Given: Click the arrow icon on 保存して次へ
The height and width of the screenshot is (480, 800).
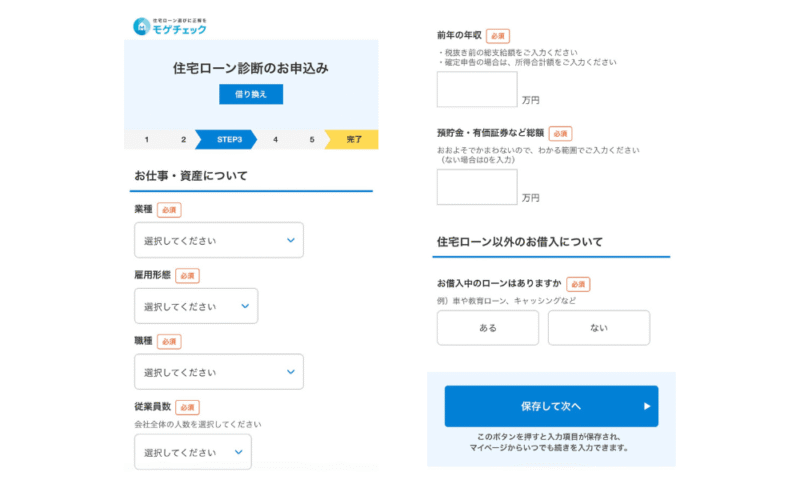Looking at the screenshot, I should 646,406.
